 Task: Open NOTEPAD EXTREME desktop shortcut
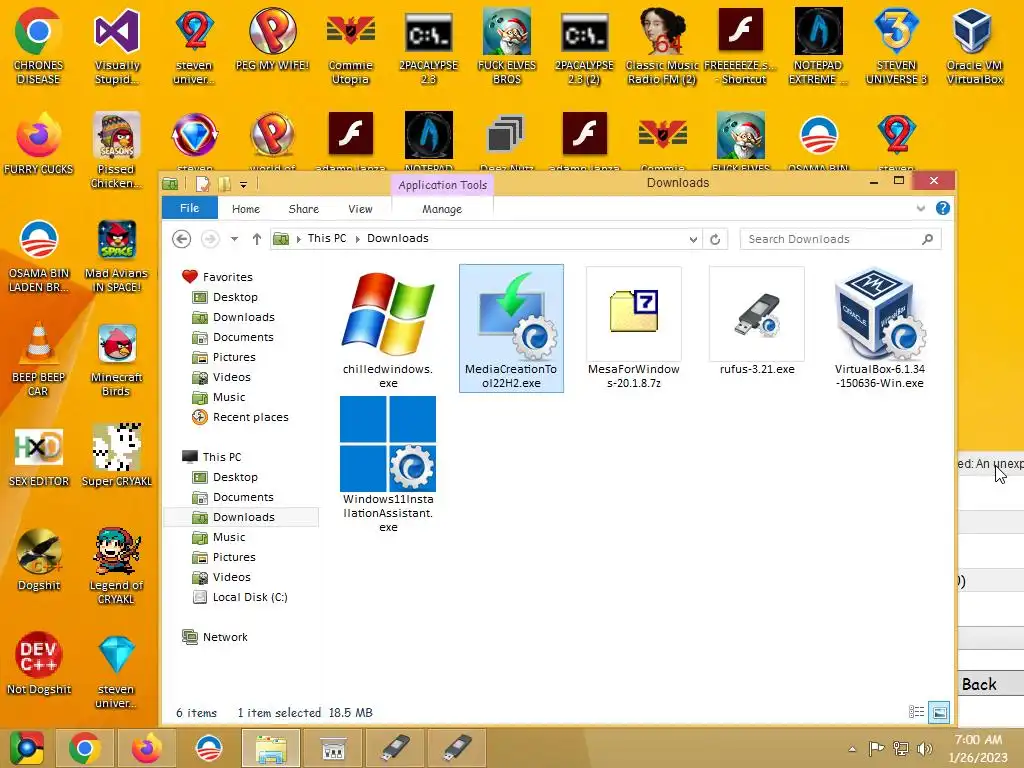pos(818,46)
